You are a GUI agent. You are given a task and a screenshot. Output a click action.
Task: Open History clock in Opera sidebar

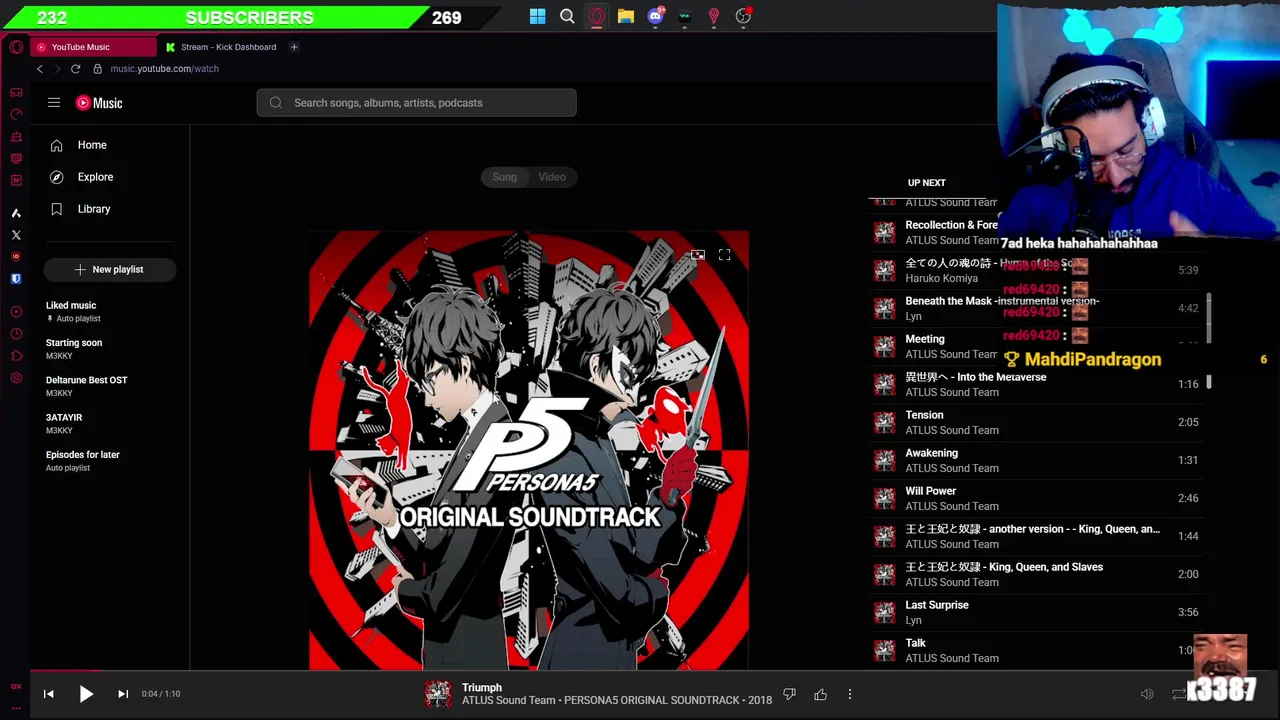16,334
